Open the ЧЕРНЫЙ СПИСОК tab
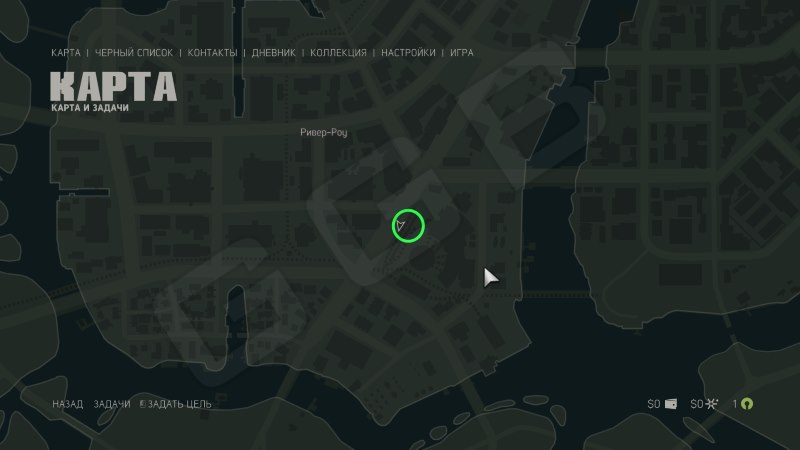Viewport: 800px width, 450px height. (x=134, y=53)
